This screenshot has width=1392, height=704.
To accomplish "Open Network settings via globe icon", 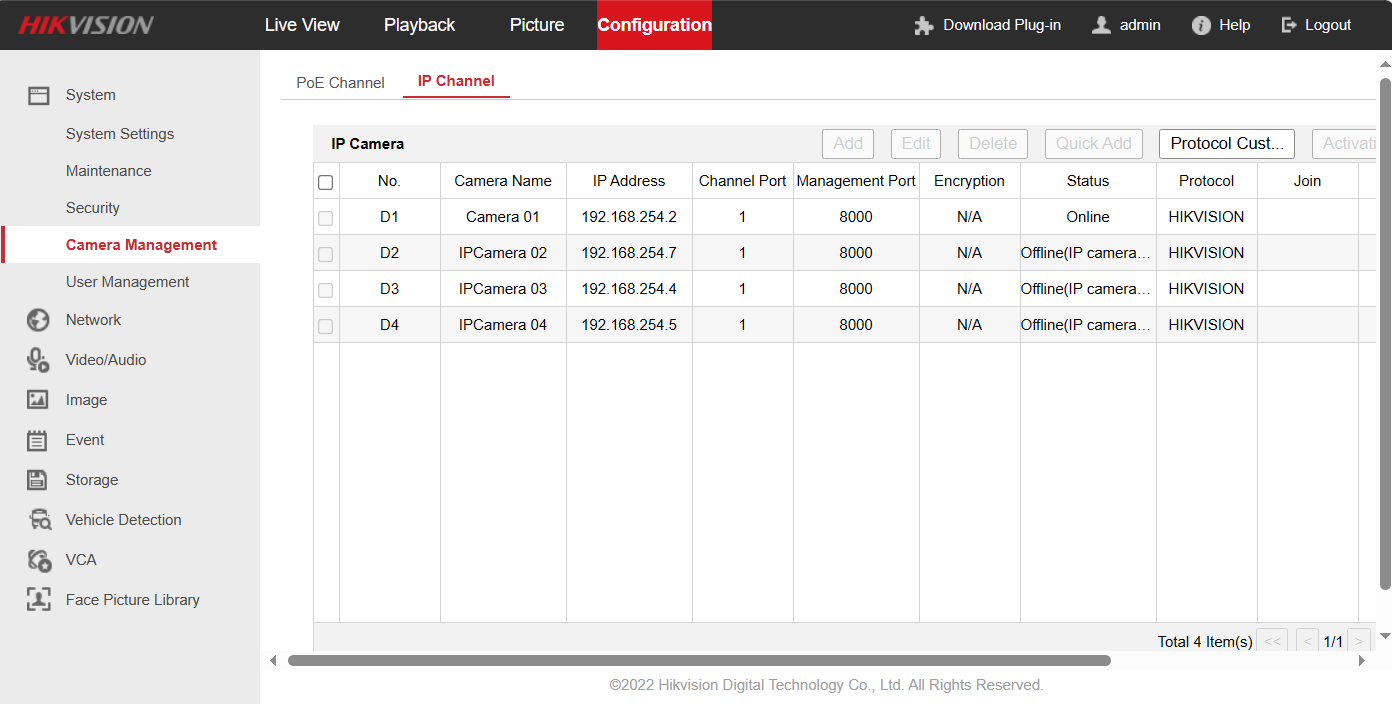I will point(38,320).
